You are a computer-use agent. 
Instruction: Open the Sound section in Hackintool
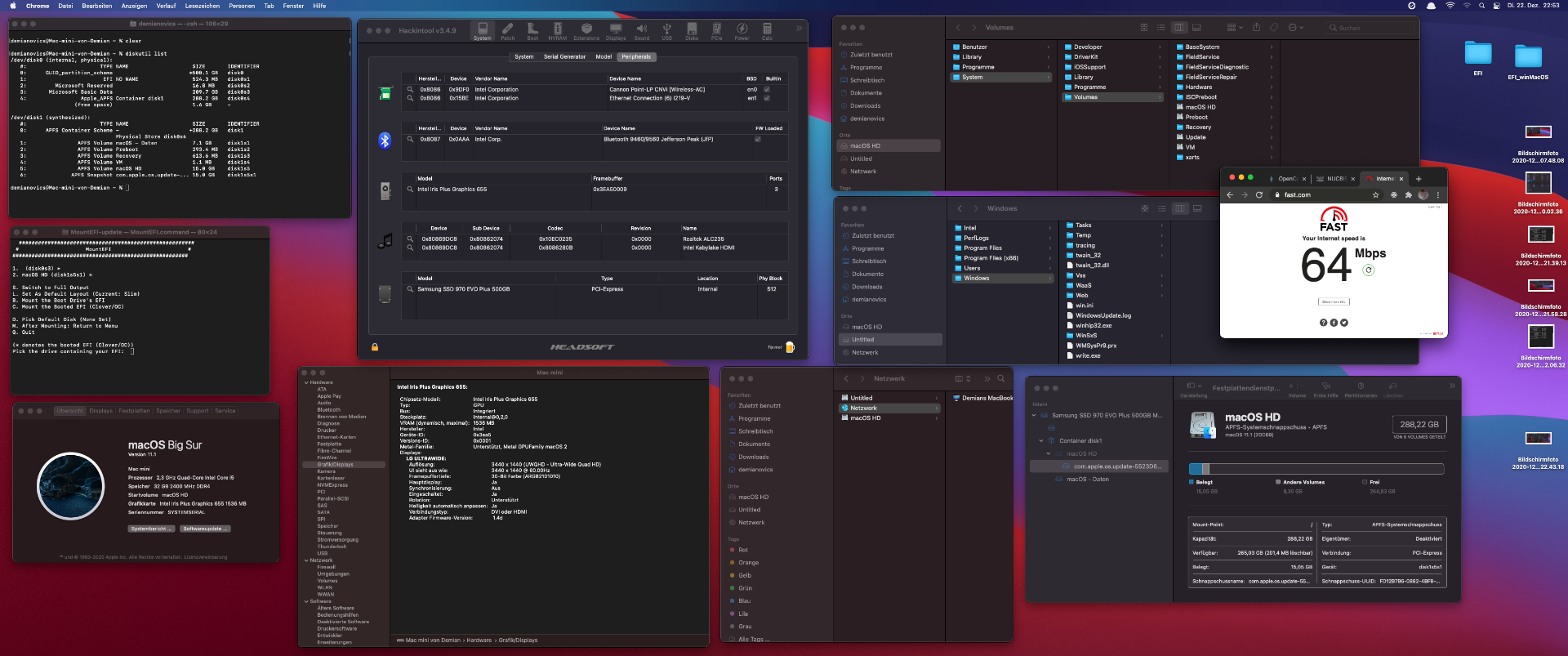pyautogui.click(x=641, y=31)
